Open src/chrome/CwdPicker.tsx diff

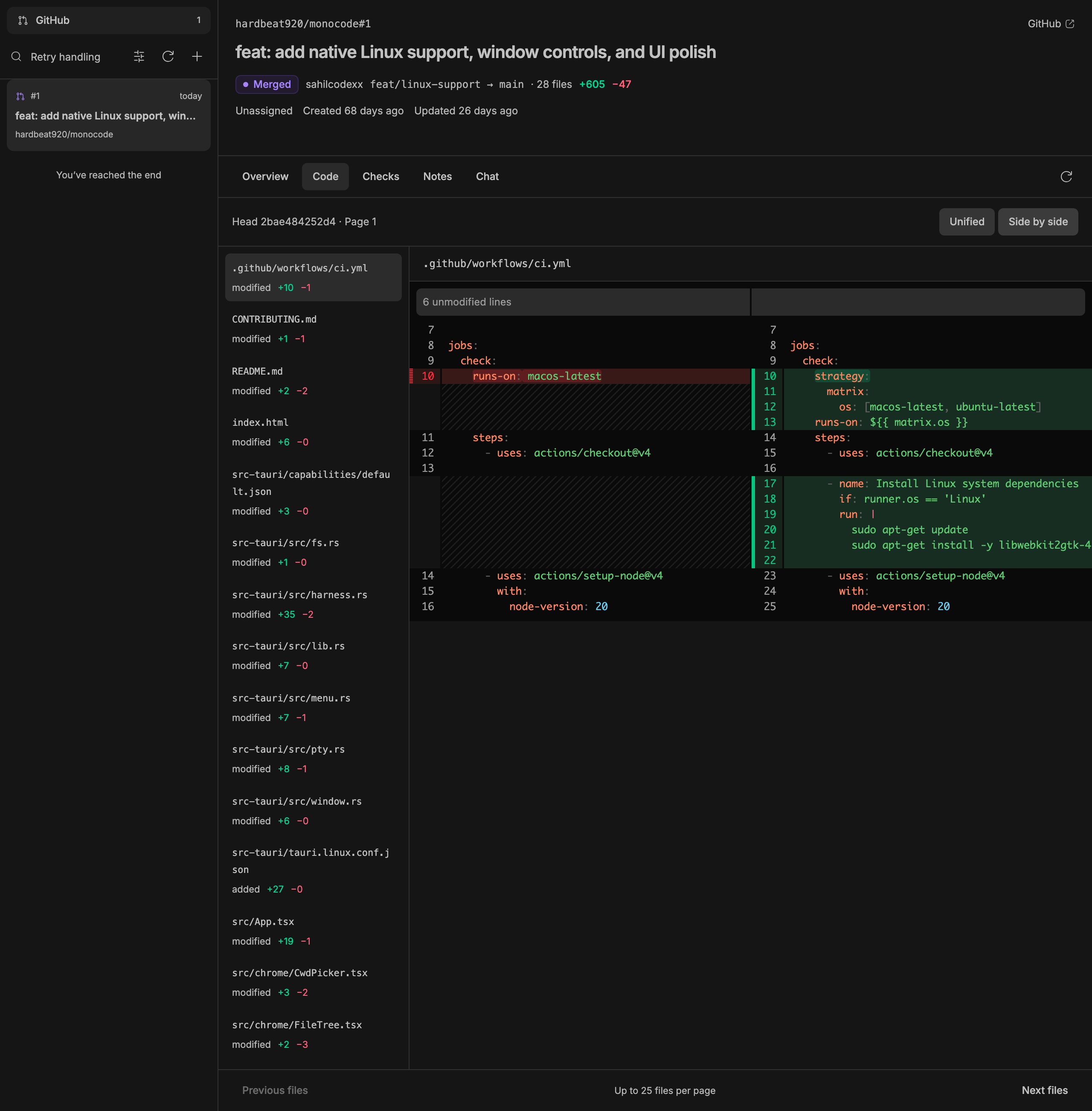point(313,983)
